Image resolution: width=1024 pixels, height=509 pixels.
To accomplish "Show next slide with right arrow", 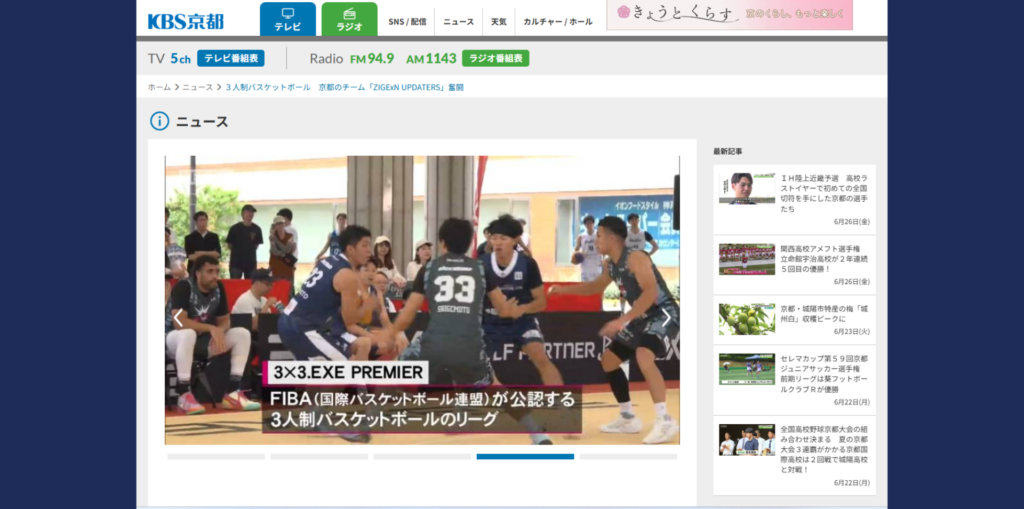I will pyautogui.click(x=665, y=318).
